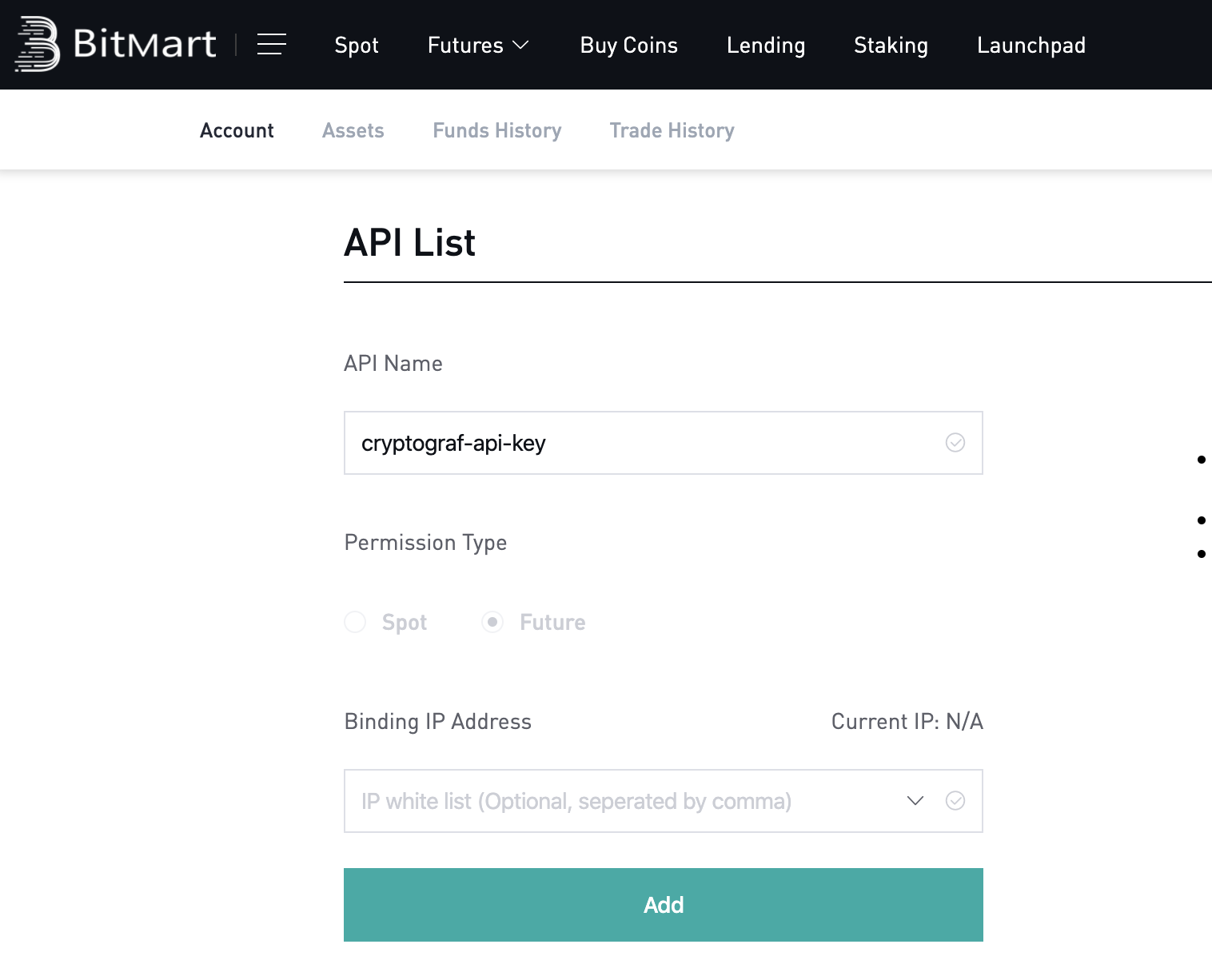Viewport: 1212px width, 980px height.
Task: Switch to the Assets tab
Action: click(353, 130)
